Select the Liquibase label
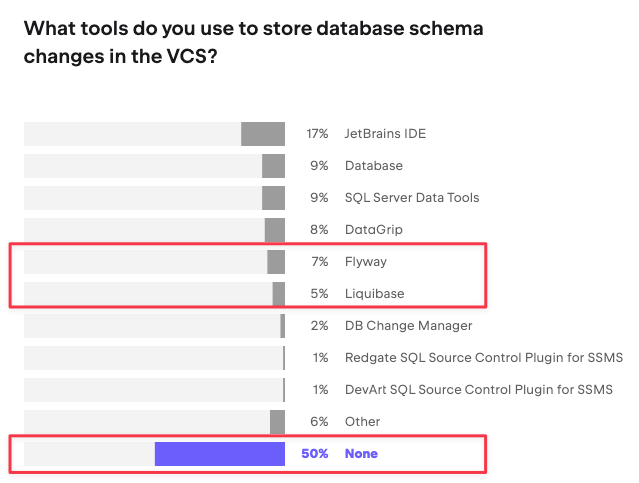 tap(374, 294)
